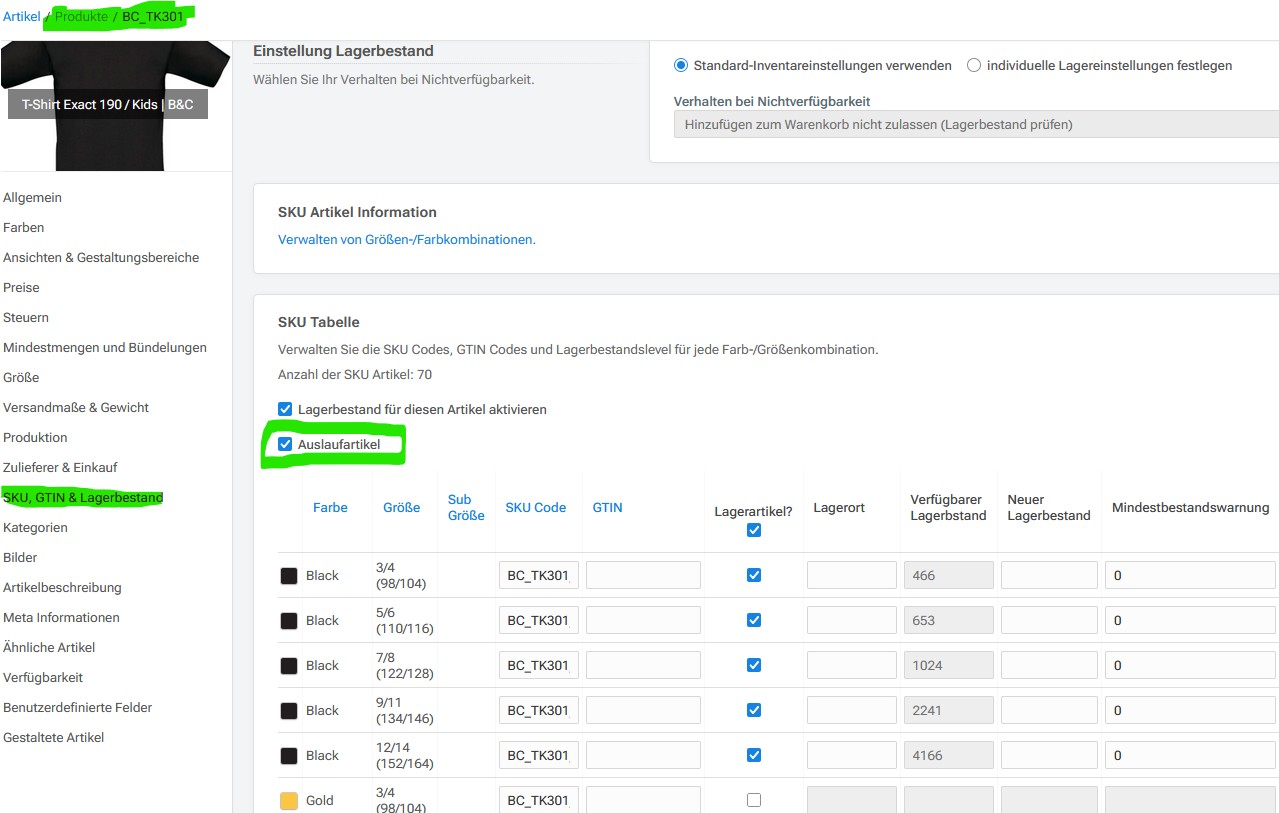This screenshot has height=813, width=1279.
Task: Toggle the Auslaufartikel checkbox
Action: (286, 444)
